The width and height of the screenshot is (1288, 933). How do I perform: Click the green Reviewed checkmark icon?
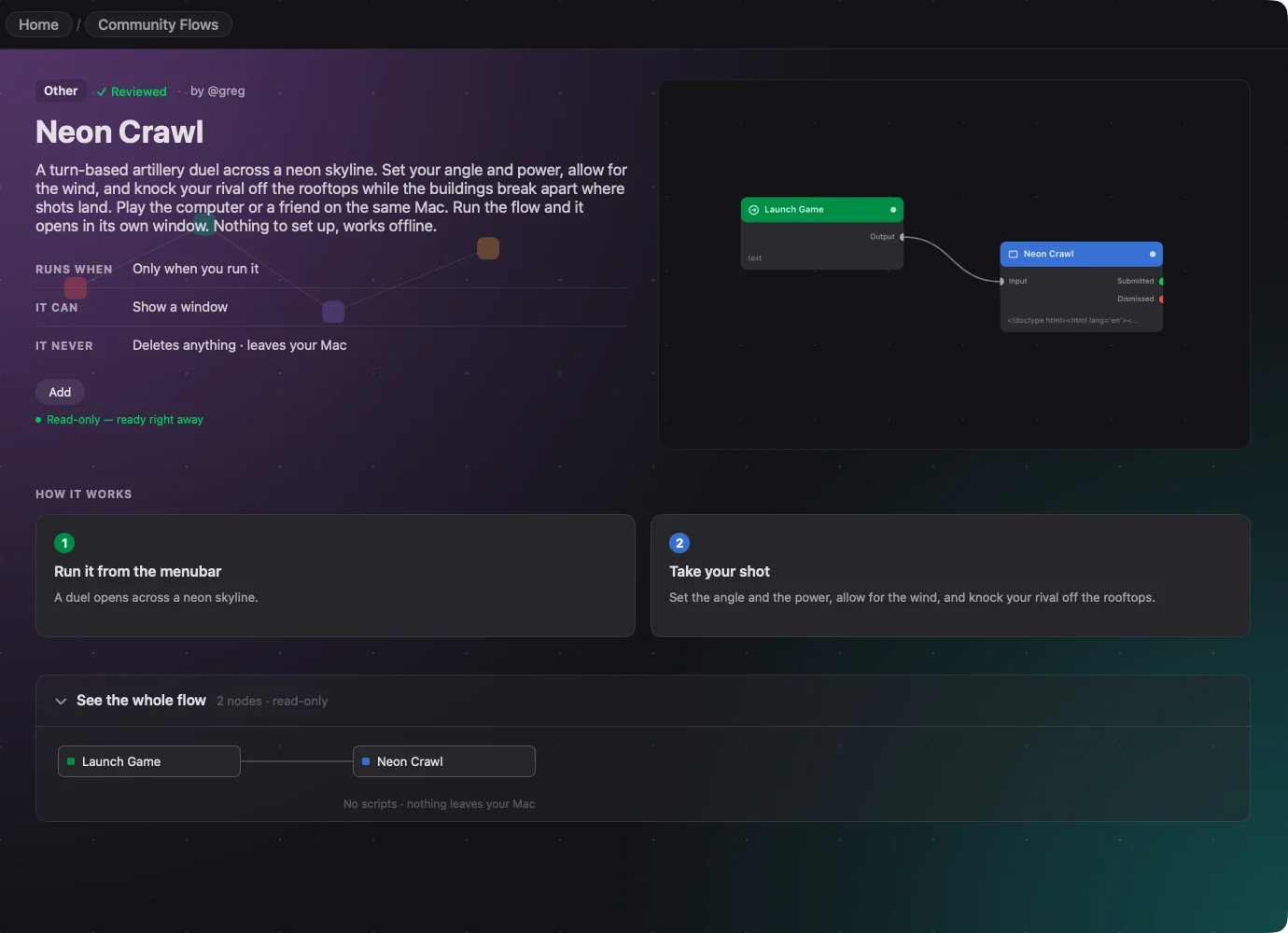[x=102, y=91]
